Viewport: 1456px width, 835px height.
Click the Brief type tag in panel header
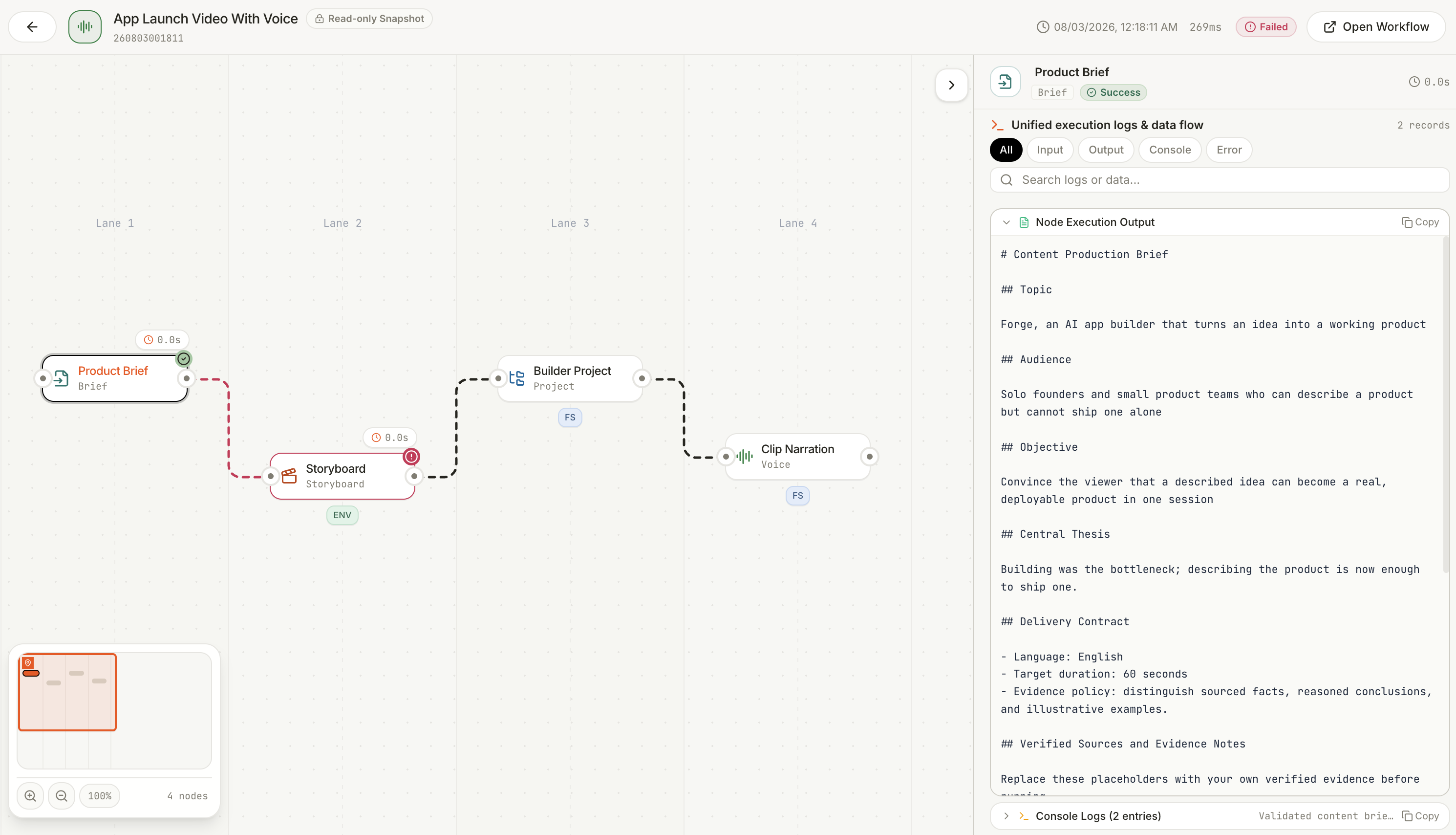coord(1052,92)
